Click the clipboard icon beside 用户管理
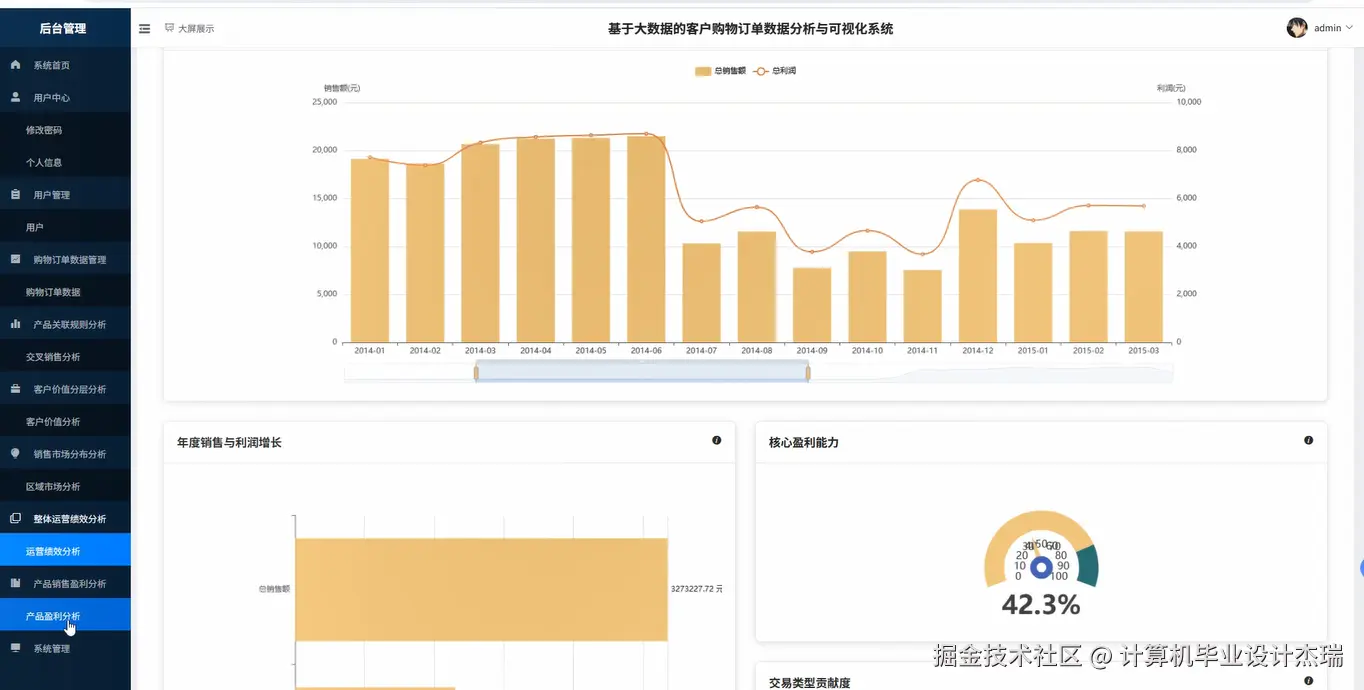The width and height of the screenshot is (1364, 690). 15,194
